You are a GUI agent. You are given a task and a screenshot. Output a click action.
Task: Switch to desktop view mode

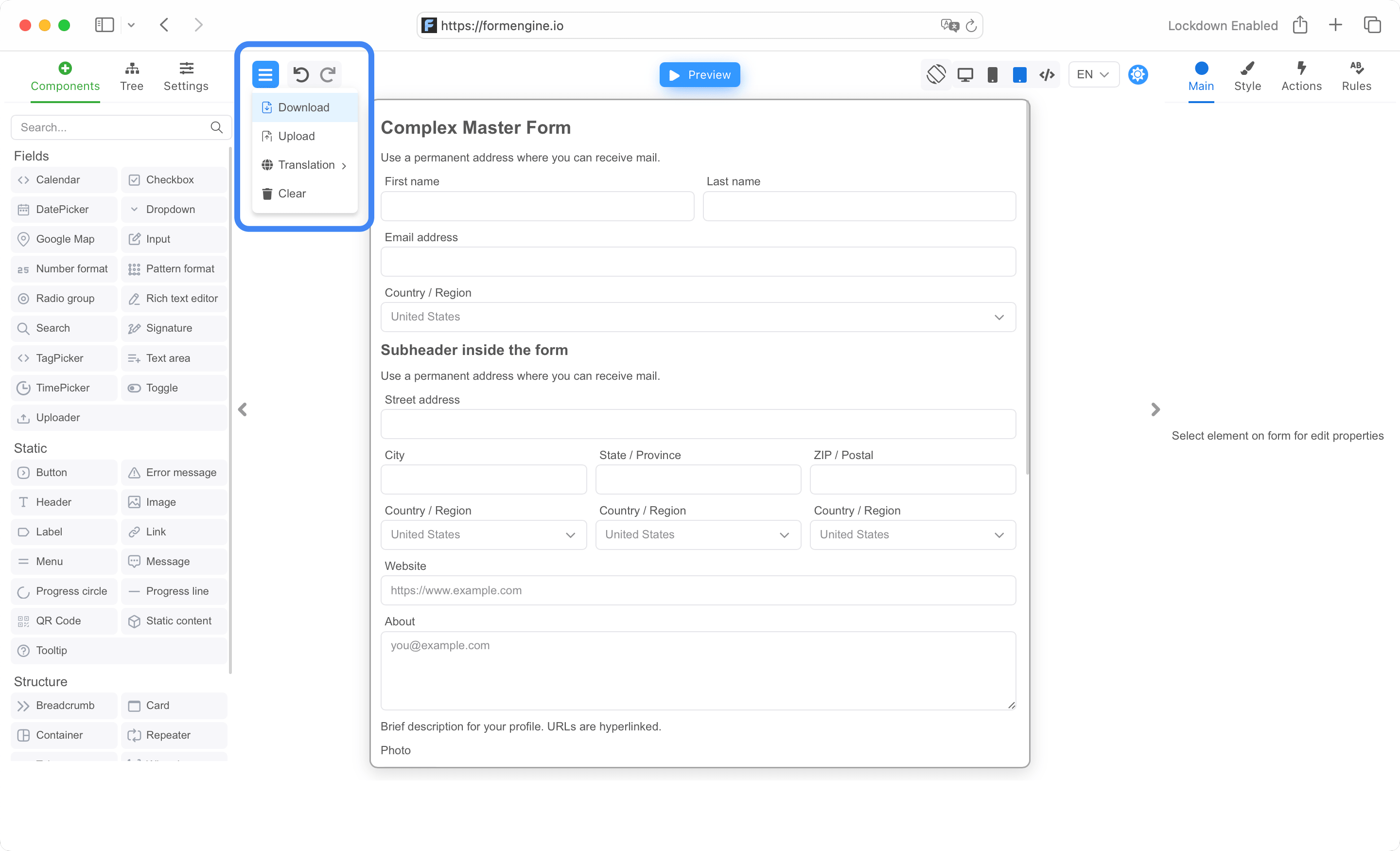click(965, 74)
